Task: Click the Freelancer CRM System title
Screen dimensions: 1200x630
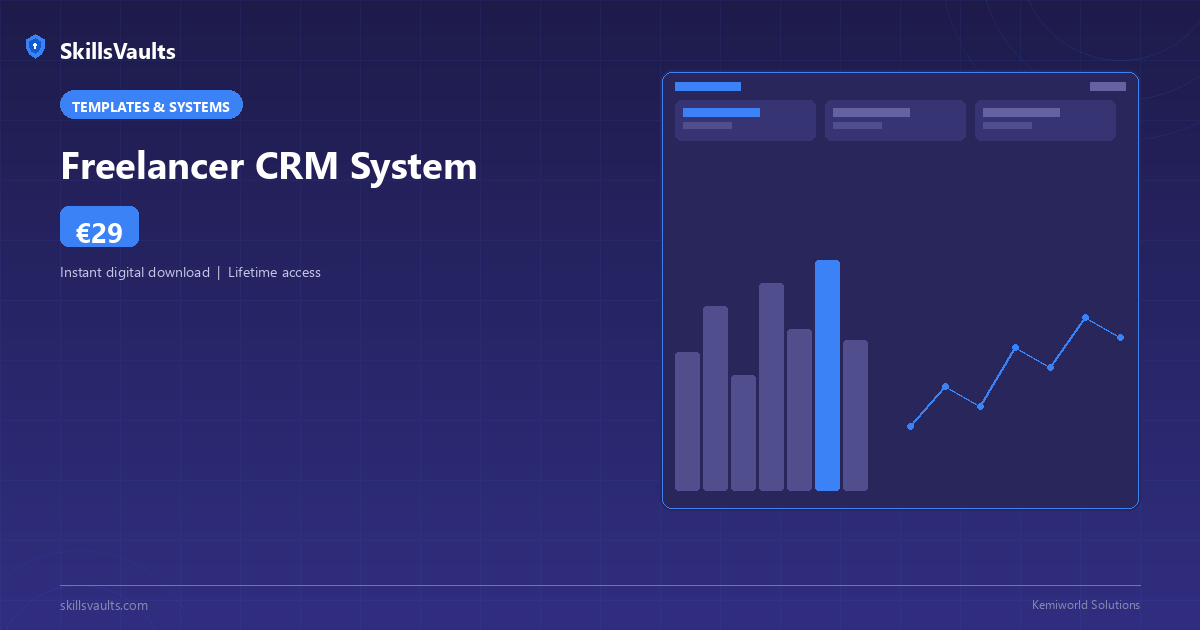Action: click(269, 166)
